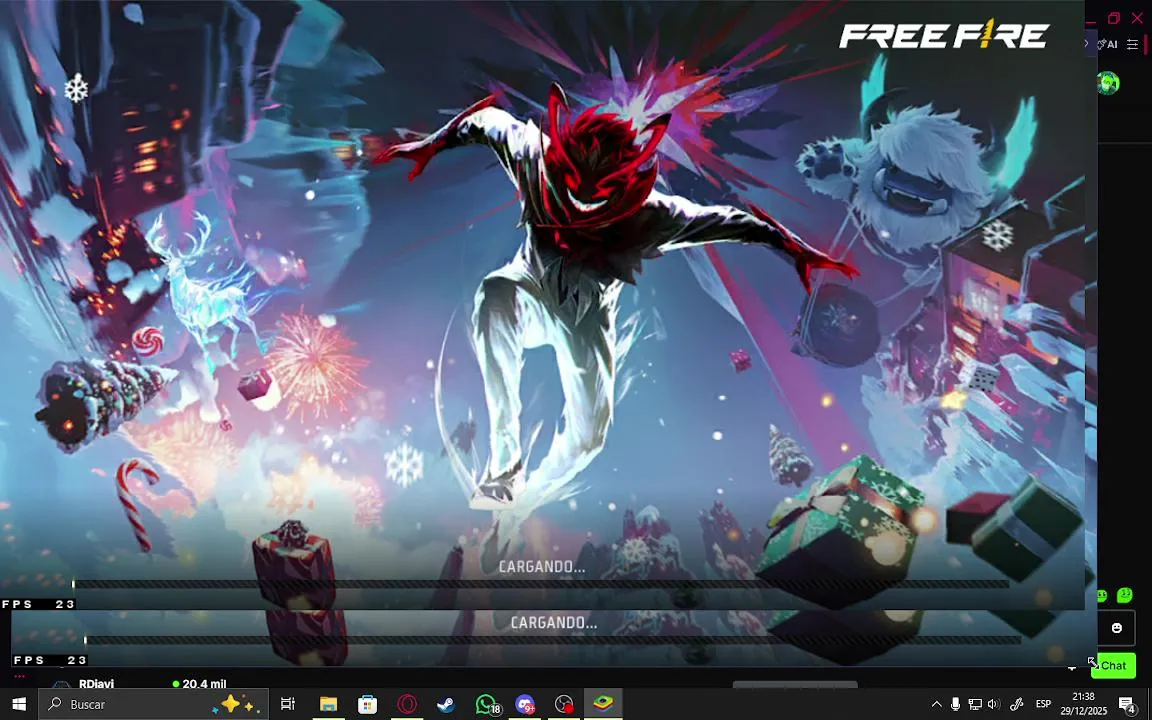Open the Windows Start menu
Screen dimensions: 1152x720
click(x=19, y=705)
